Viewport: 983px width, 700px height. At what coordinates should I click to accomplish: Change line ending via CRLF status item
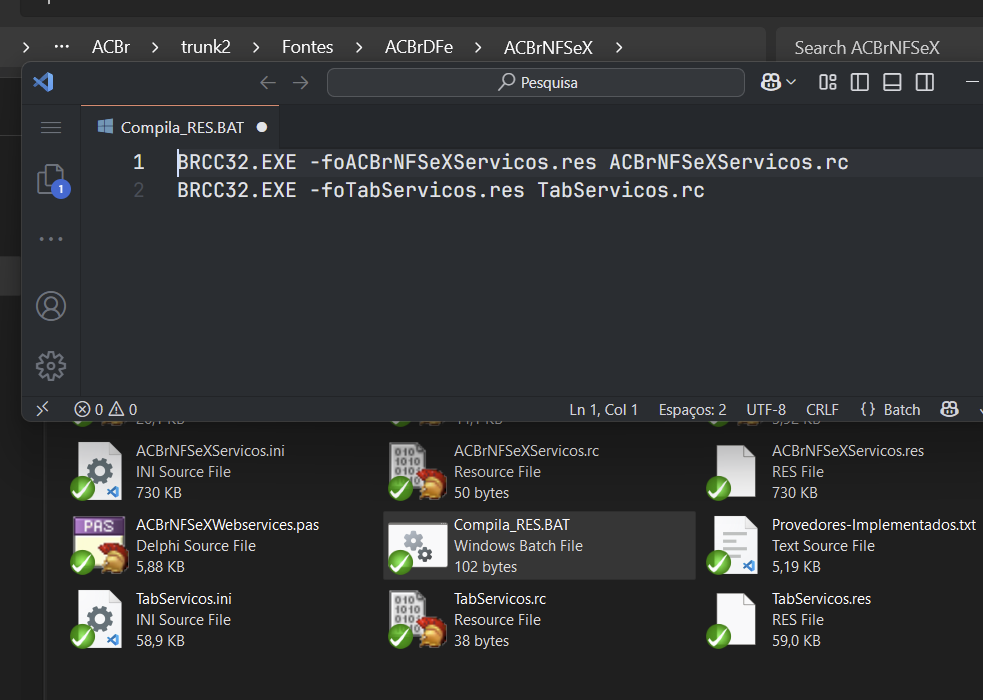[x=822, y=410]
